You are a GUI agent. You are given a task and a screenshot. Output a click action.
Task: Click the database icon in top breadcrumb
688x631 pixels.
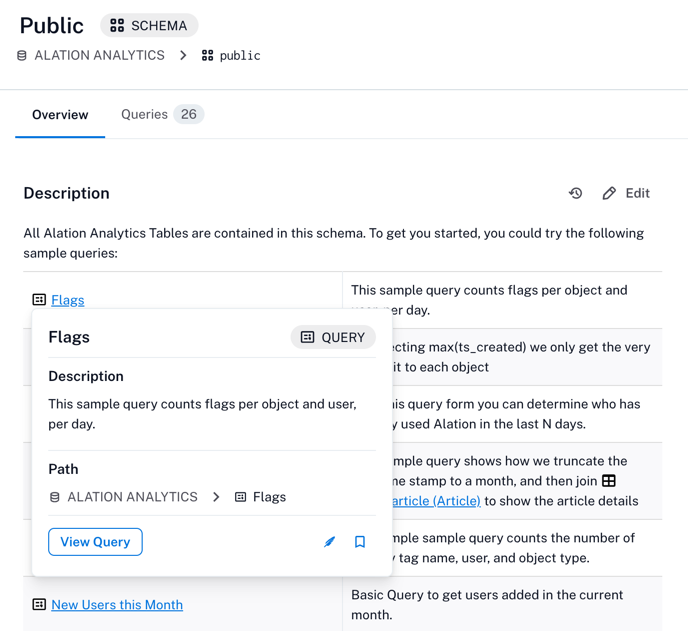tap(22, 55)
